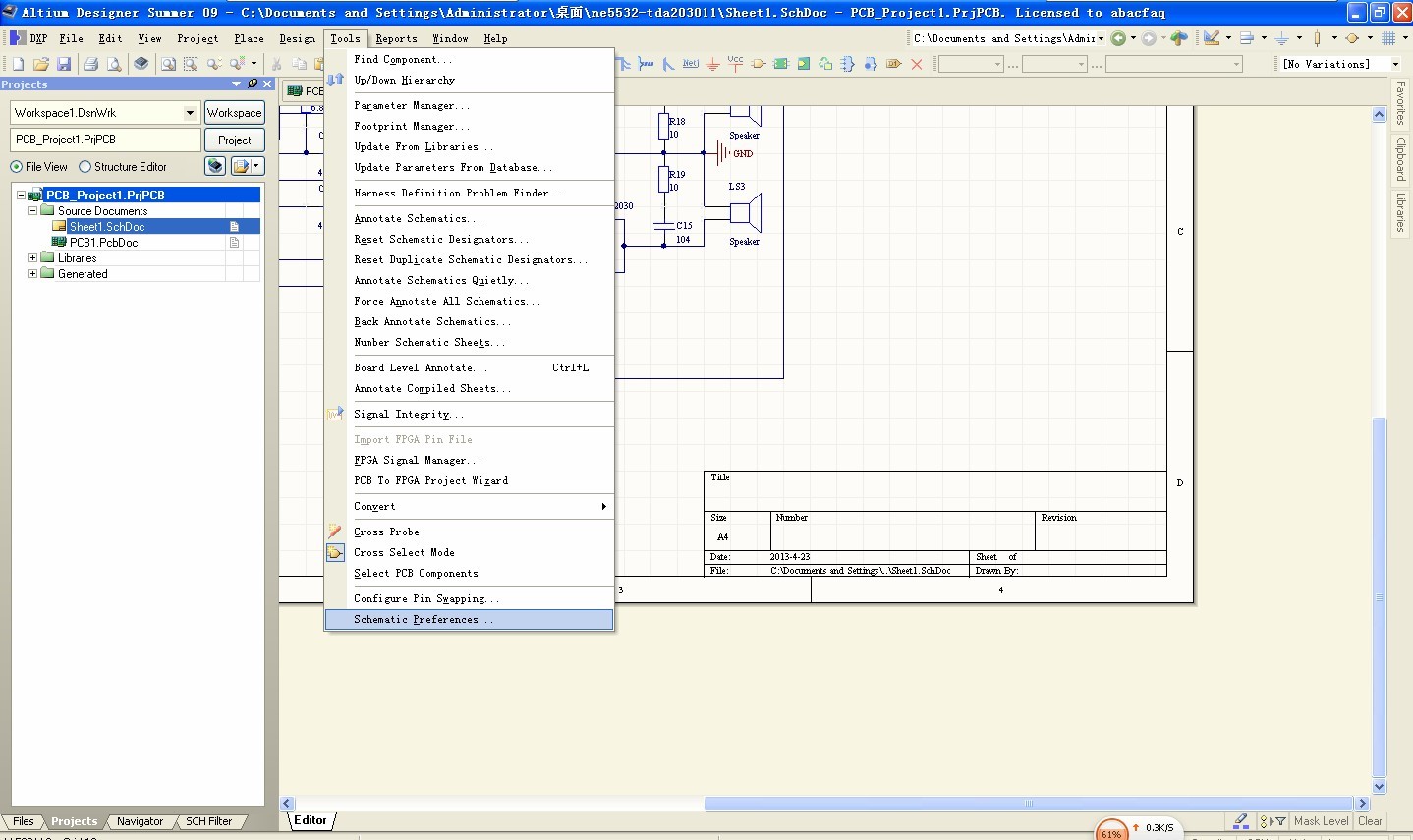1413x840 pixels.
Task: Open the document path address dropdown
Action: click(x=1101, y=38)
